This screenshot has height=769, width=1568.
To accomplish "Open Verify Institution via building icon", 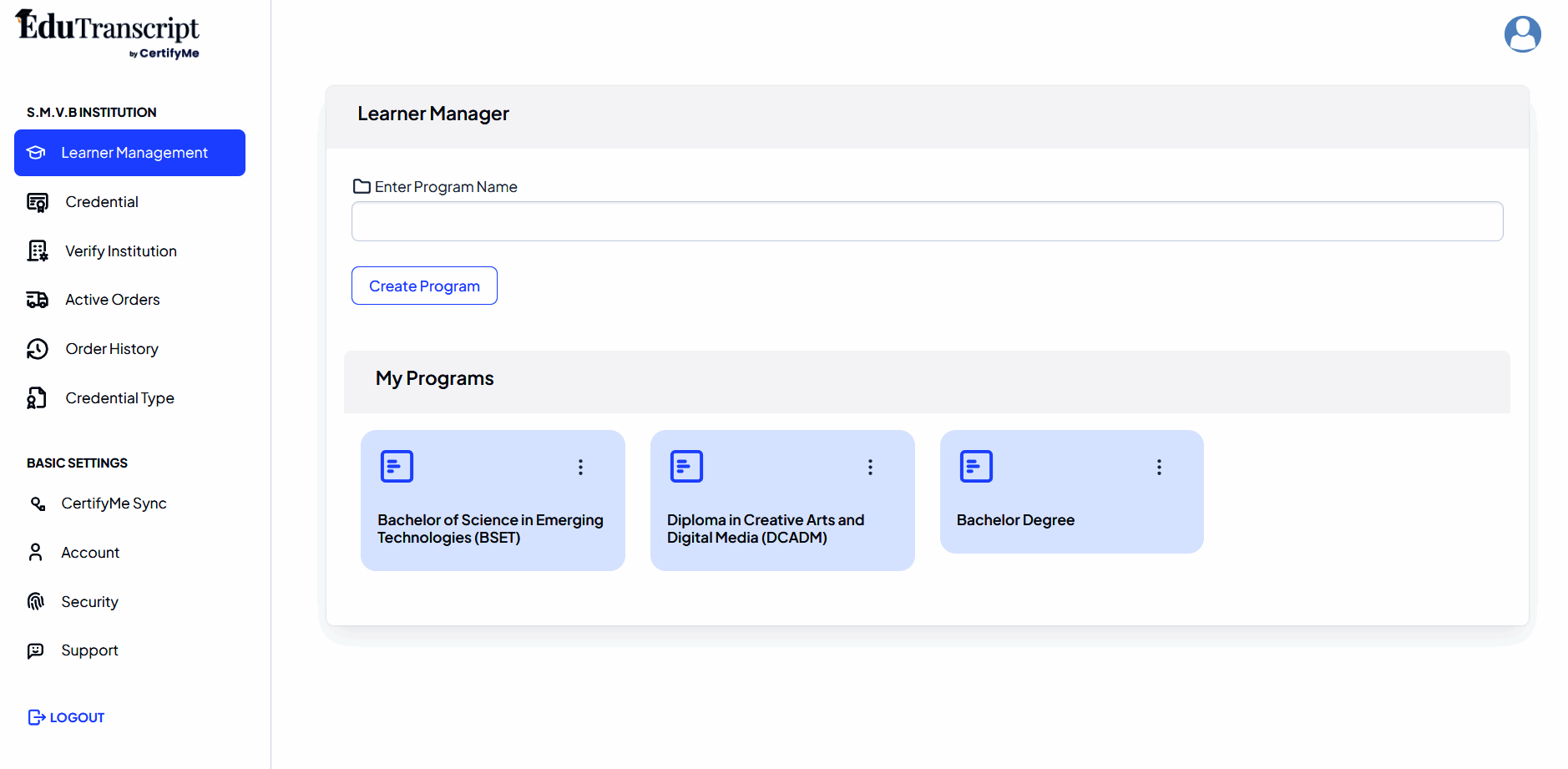I will tap(37, 250).
